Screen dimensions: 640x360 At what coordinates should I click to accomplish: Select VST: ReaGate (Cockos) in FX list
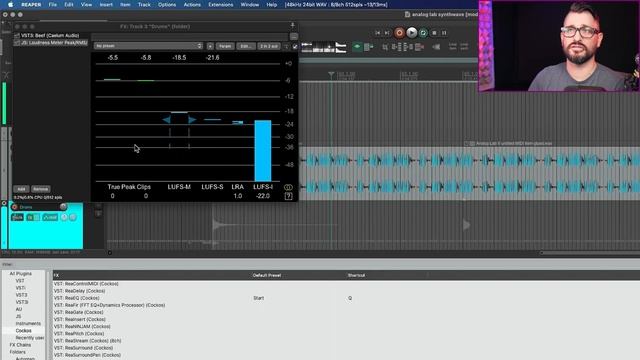[x=79, y=312]
